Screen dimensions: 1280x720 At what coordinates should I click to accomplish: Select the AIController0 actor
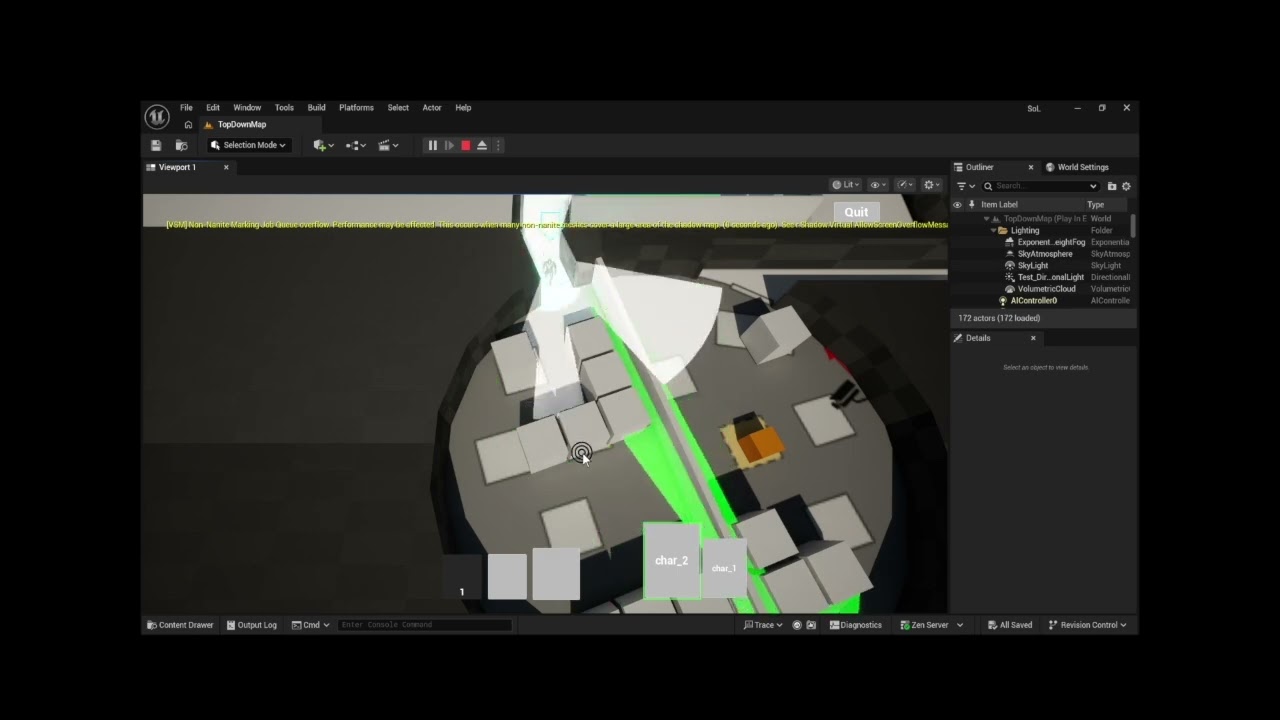point(1041,301)
